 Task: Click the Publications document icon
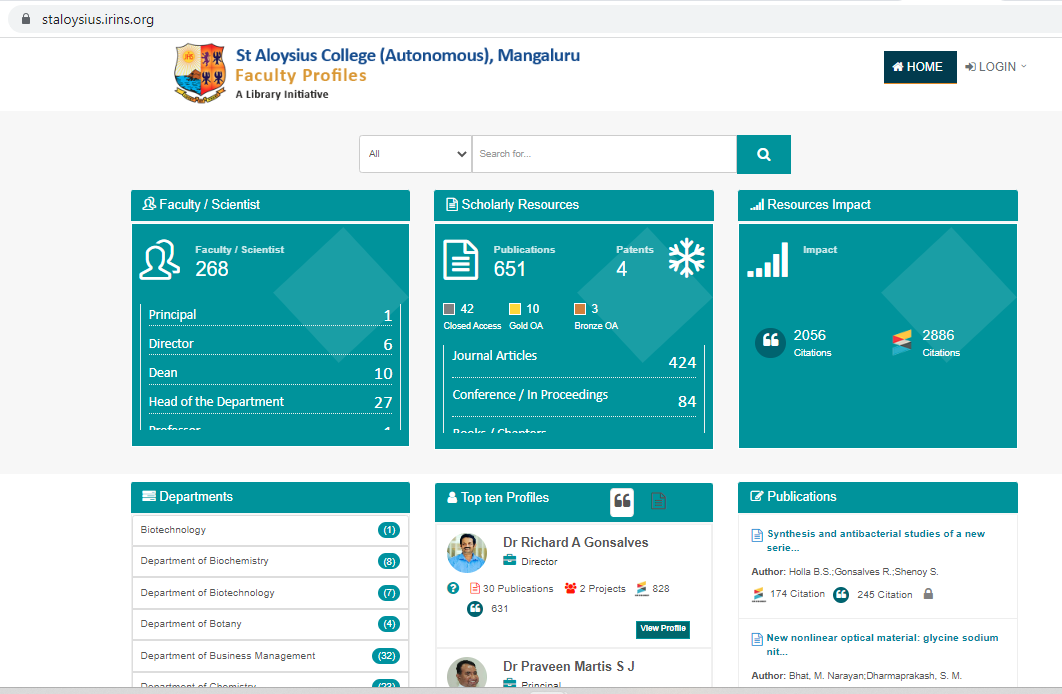pyautogui.click(x=461, y=260)
